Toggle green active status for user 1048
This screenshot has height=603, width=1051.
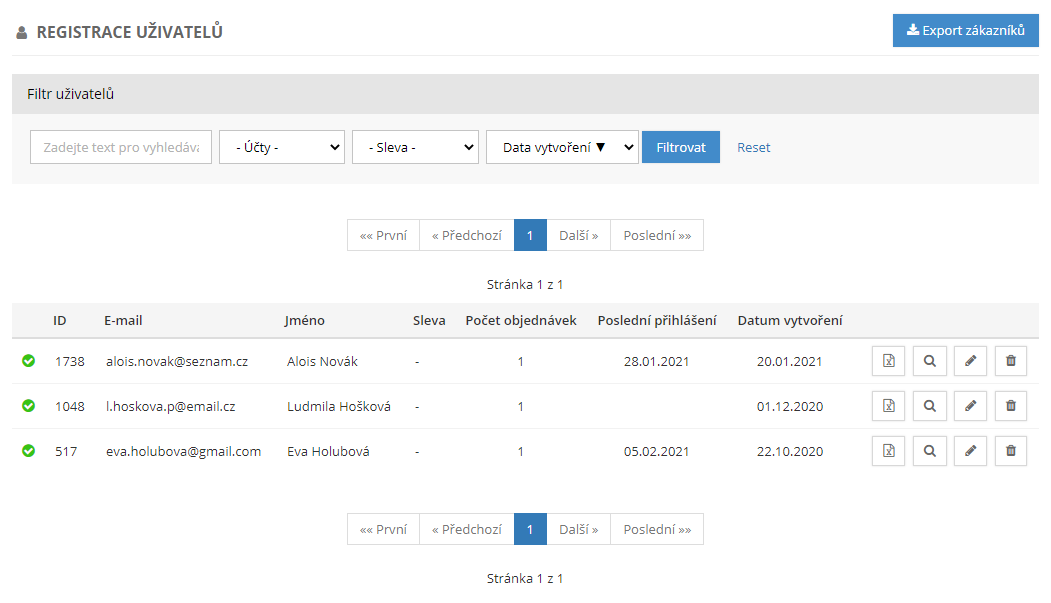click(x=28, y=406)
